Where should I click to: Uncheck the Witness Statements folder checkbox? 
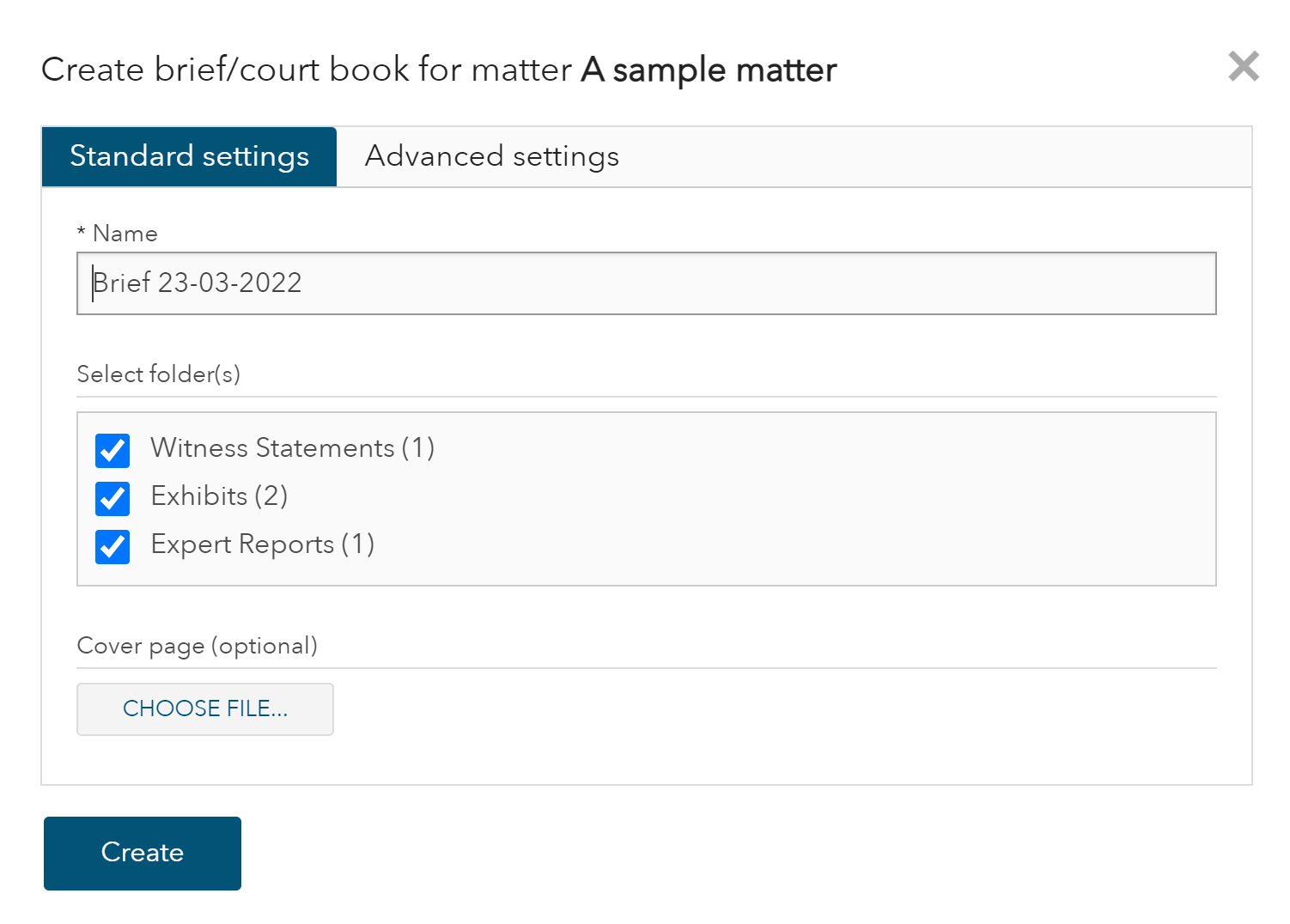pyautogui.click(x=113, y=450)
